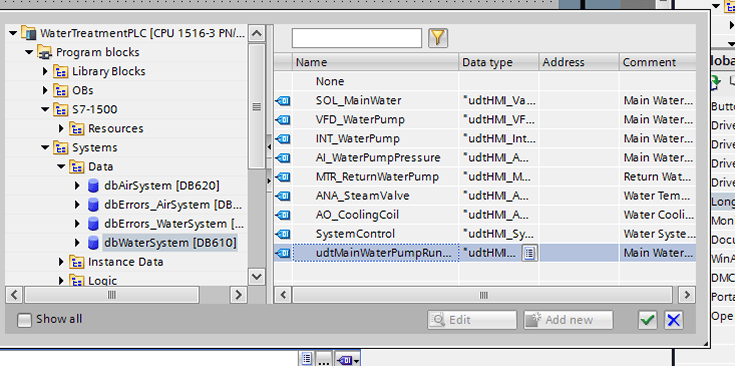Image resolution: width=735 pixels, height=366 pixels.
Task: Click the tag icon beside udtMainWaterPumpRun
Action: coord(283,253)
